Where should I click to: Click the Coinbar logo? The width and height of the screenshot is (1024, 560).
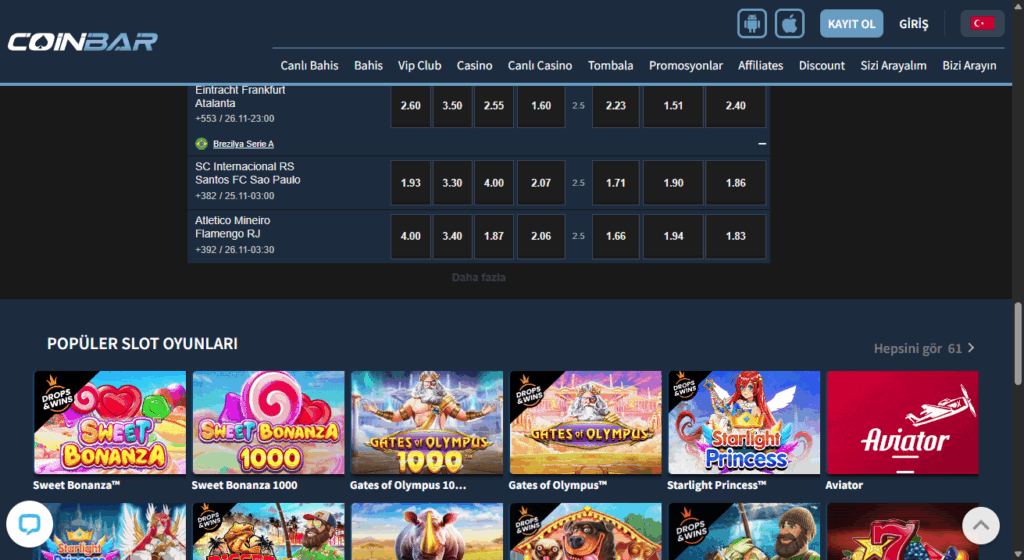coord(83,42)
